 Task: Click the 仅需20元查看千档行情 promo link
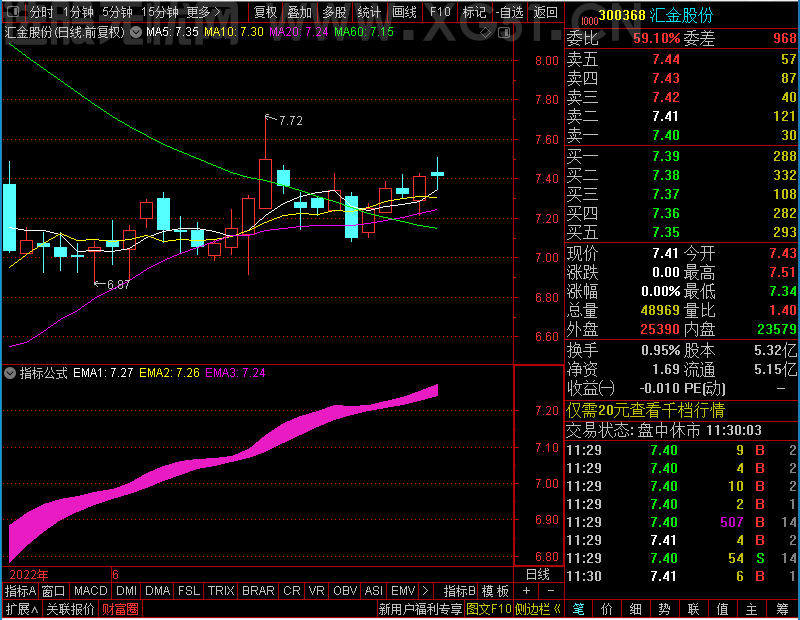tap(645, 410)
